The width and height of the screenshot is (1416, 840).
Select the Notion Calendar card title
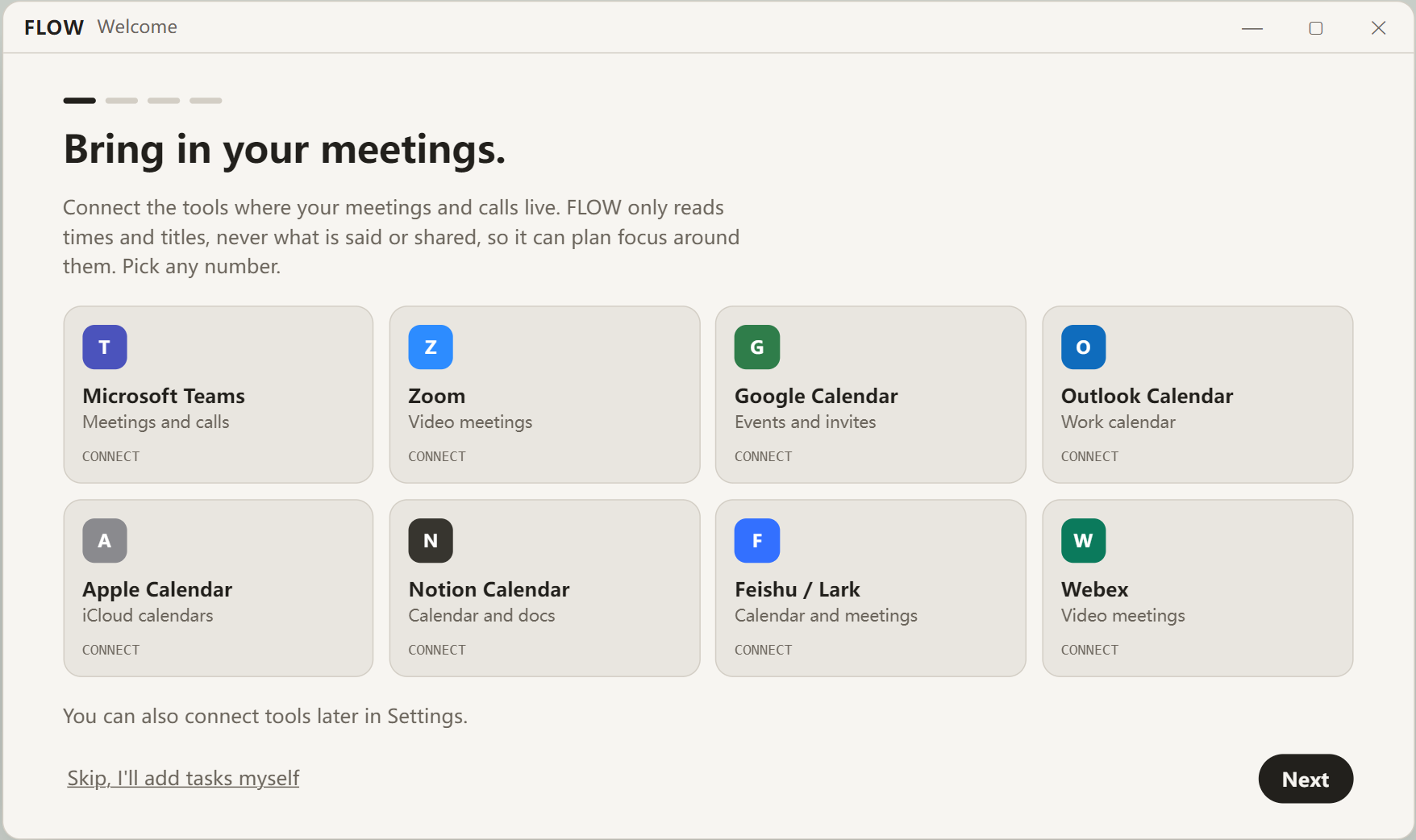pyautogui.click(x=489, y=589)
